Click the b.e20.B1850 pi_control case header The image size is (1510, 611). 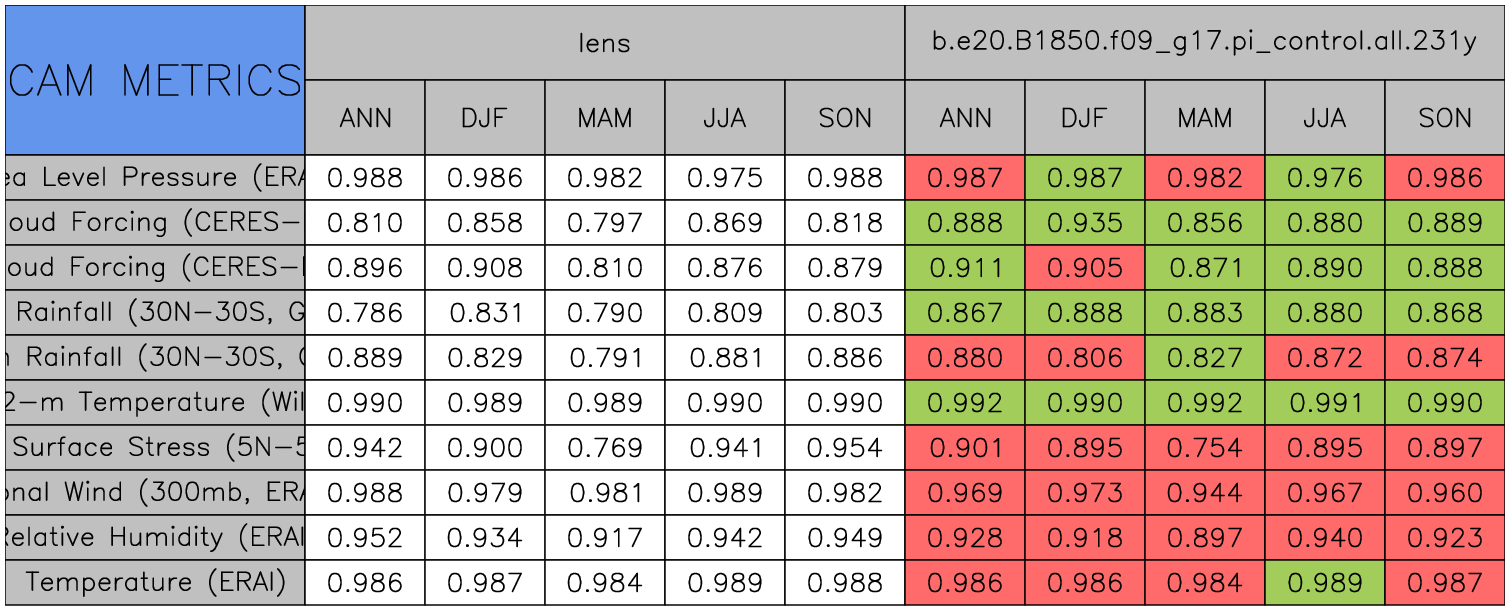[1204, 43]
